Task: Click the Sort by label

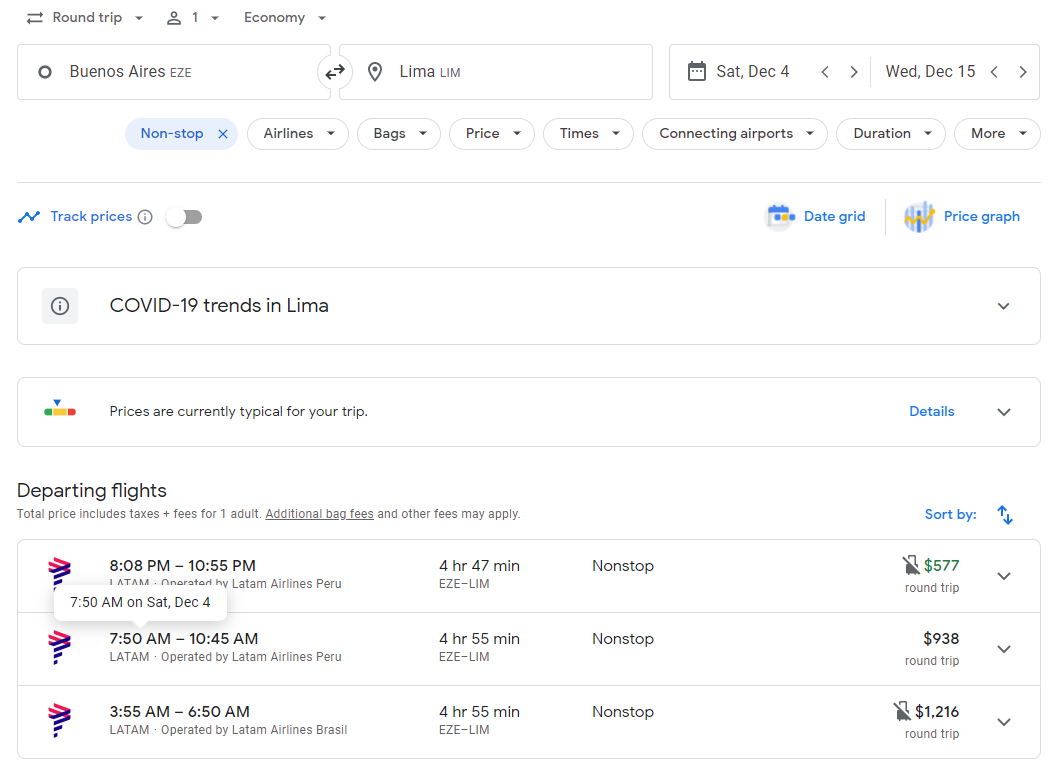Action: (x=950, y=514)
